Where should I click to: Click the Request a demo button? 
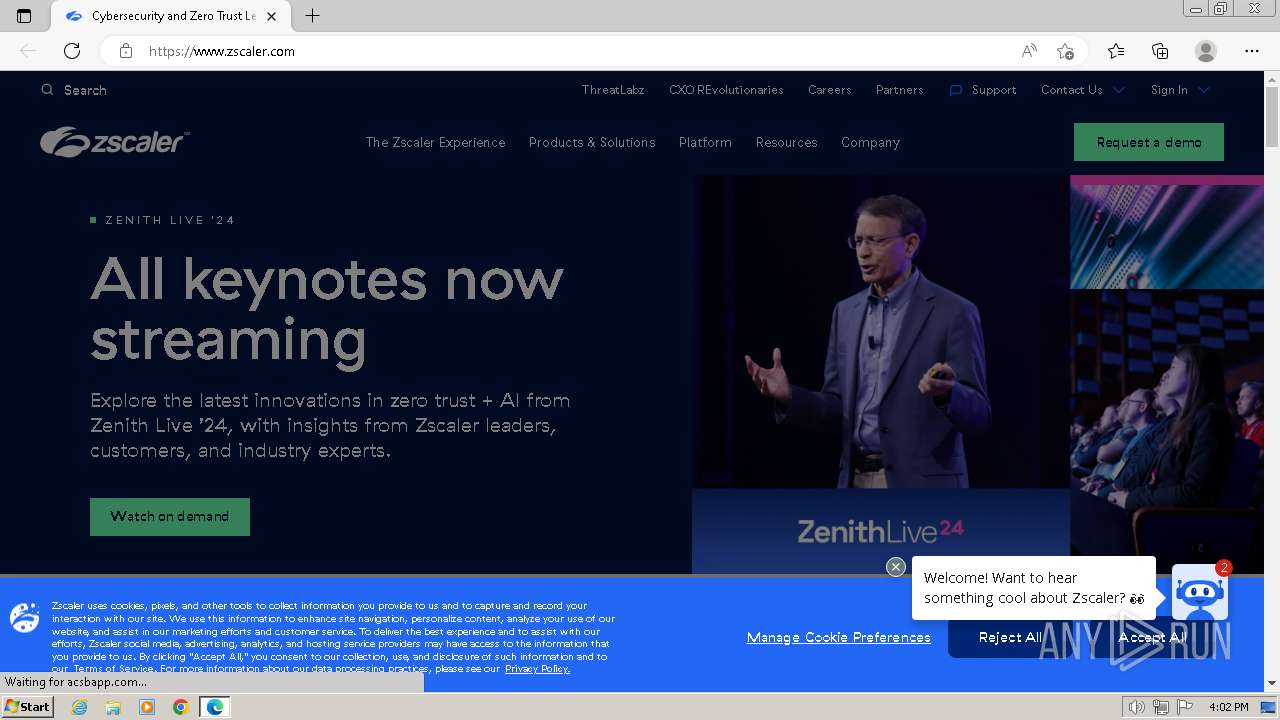[1149, 142]
